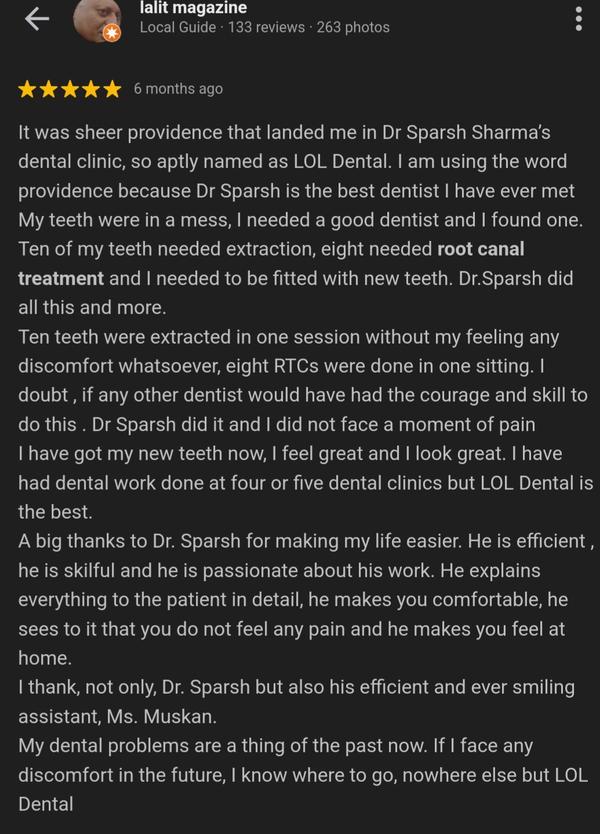
Task: Click the fourth star of the rating
Action: click(x=90, y=89)
